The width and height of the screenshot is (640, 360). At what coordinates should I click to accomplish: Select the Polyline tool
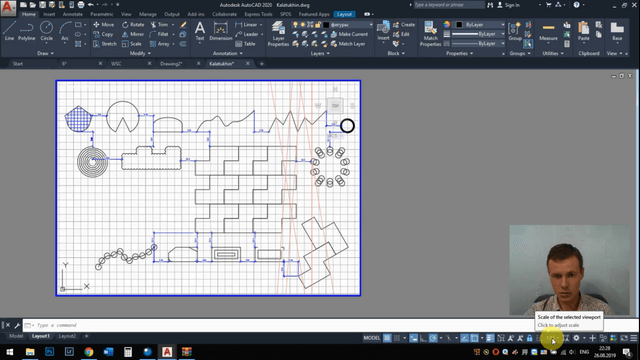click(27, 31)
